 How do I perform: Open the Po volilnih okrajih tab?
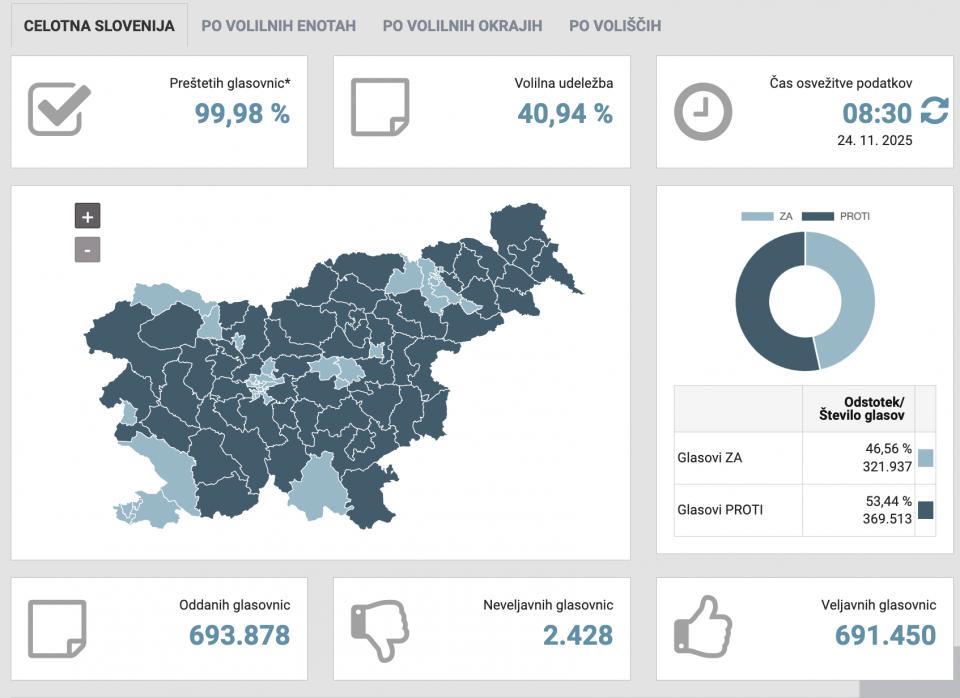point(462,26)
